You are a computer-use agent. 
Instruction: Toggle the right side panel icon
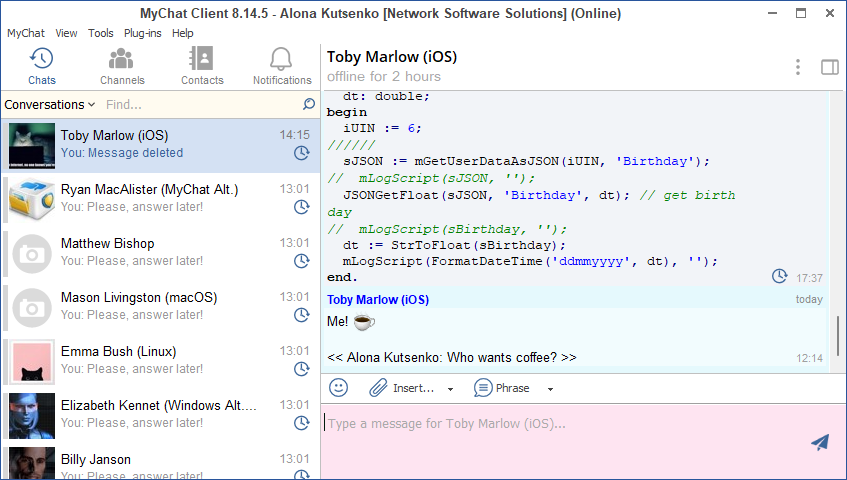(830, 67)
